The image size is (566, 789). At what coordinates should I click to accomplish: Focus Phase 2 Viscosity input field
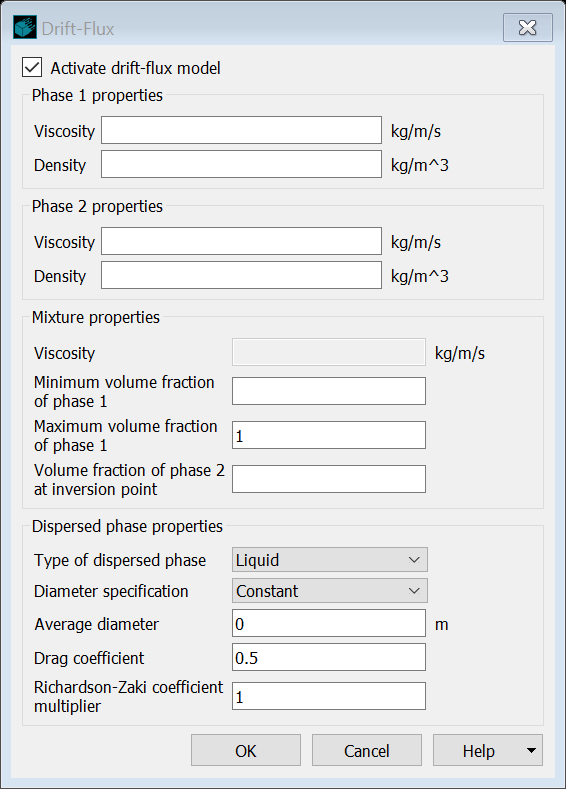(x=241, y=241)
